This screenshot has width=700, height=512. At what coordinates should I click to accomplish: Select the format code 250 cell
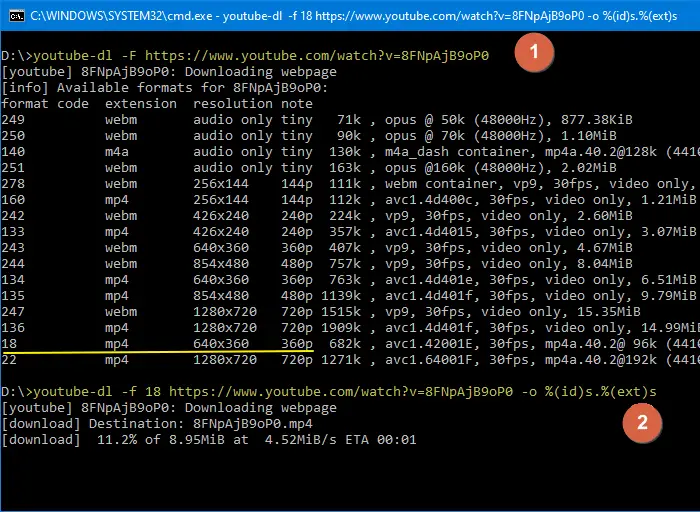click(13, 136)
